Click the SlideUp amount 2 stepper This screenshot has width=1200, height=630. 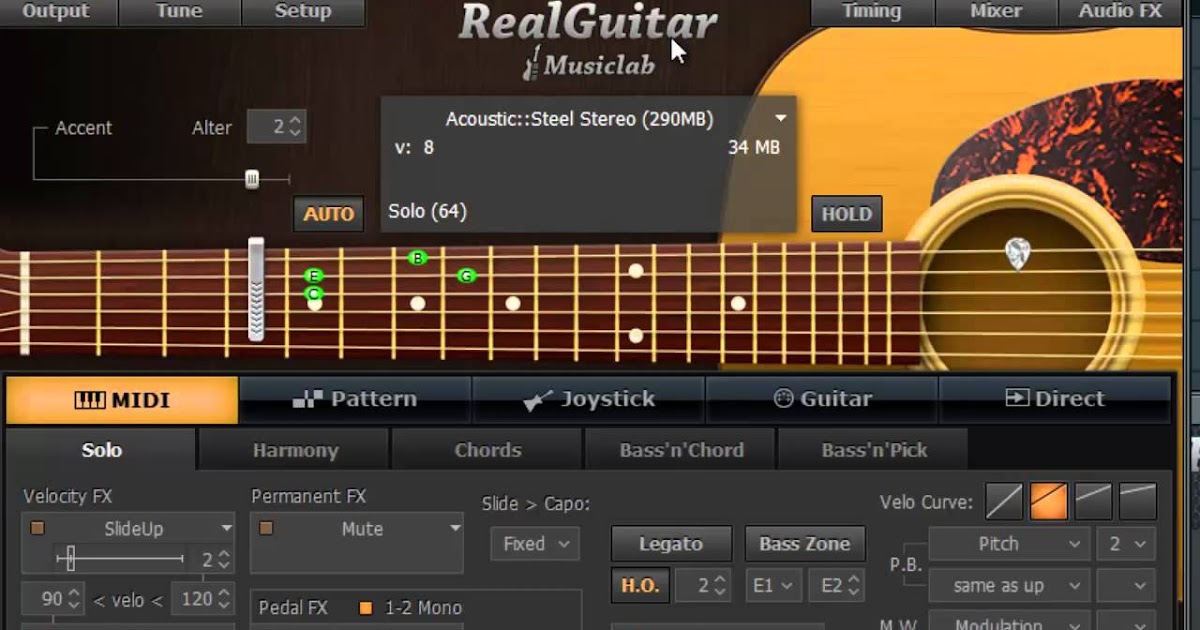(x=224, y=559)
